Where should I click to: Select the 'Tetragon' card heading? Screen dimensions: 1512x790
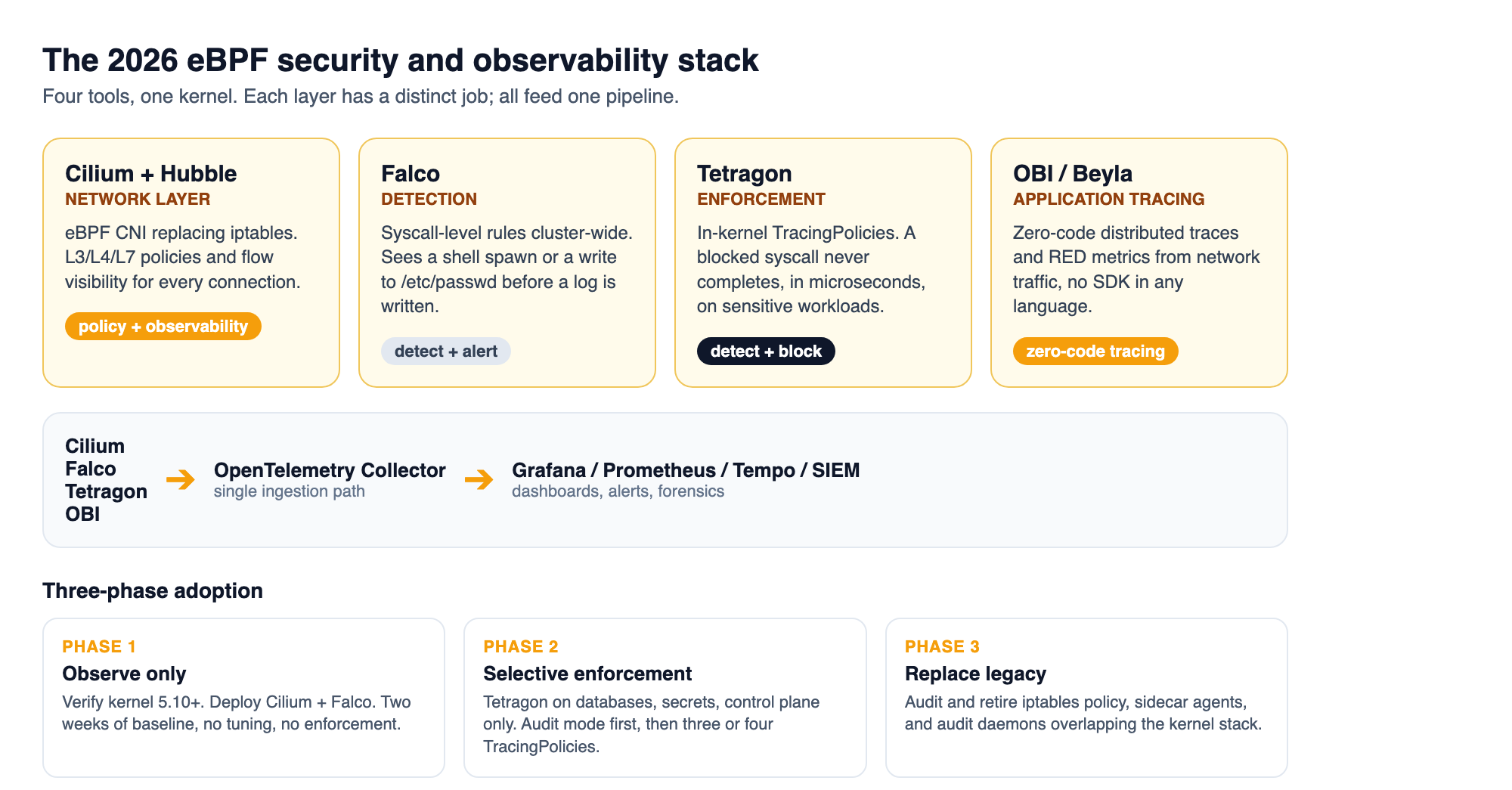[744, 174]
